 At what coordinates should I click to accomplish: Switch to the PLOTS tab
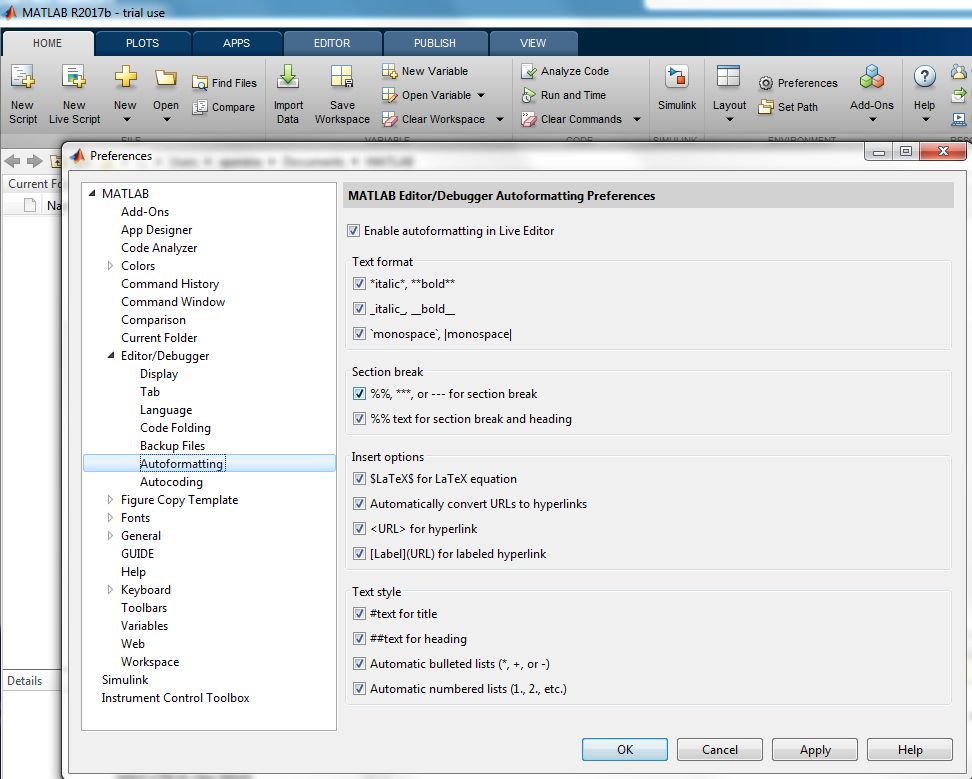point(143,43)
